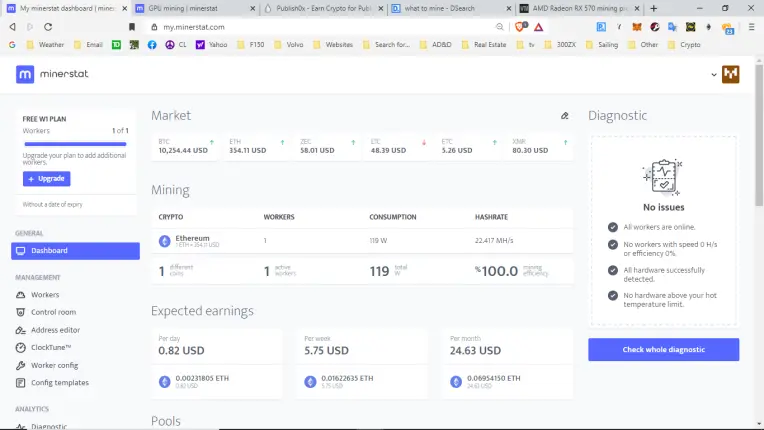
Task: Click the bookmark this page icon
Action: (132, 27)
